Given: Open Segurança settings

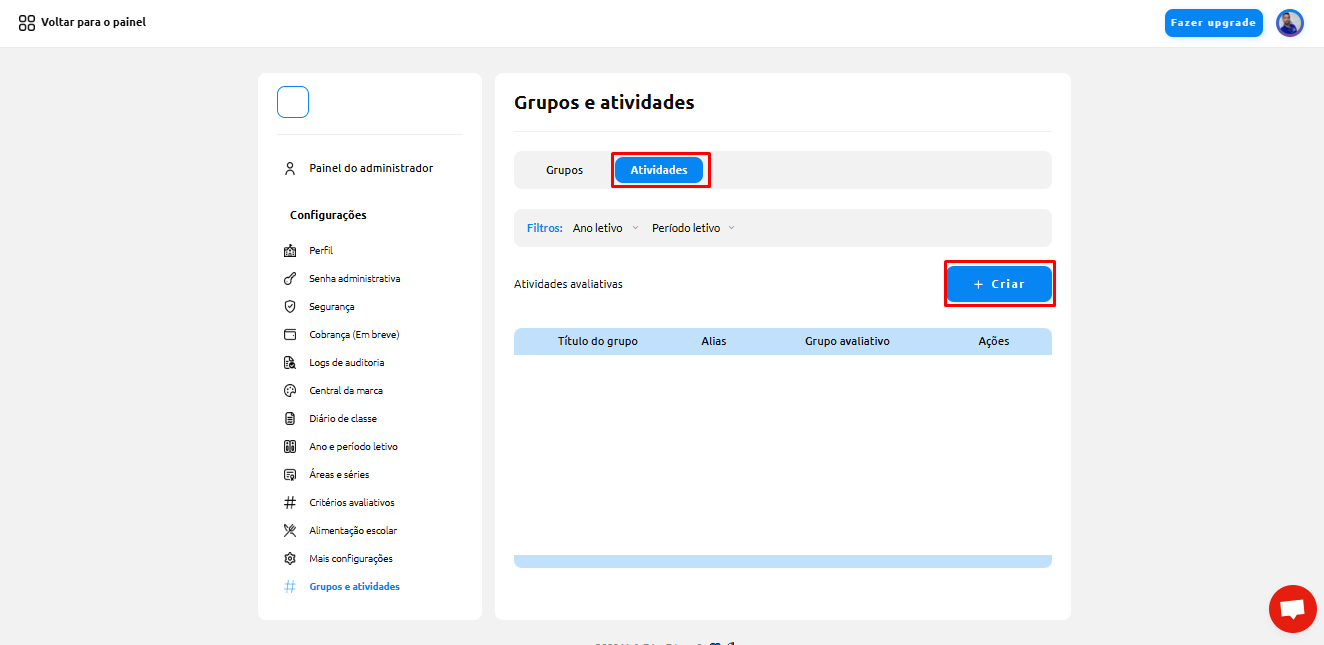Looking at the screenshot, I should pos(332,307).
